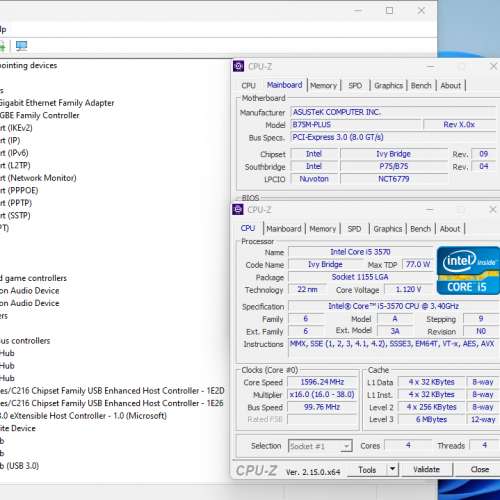Open the SPD tab in upper CPU-Z window
This screenshot has width=500, height=500.
tap(355, 86)
